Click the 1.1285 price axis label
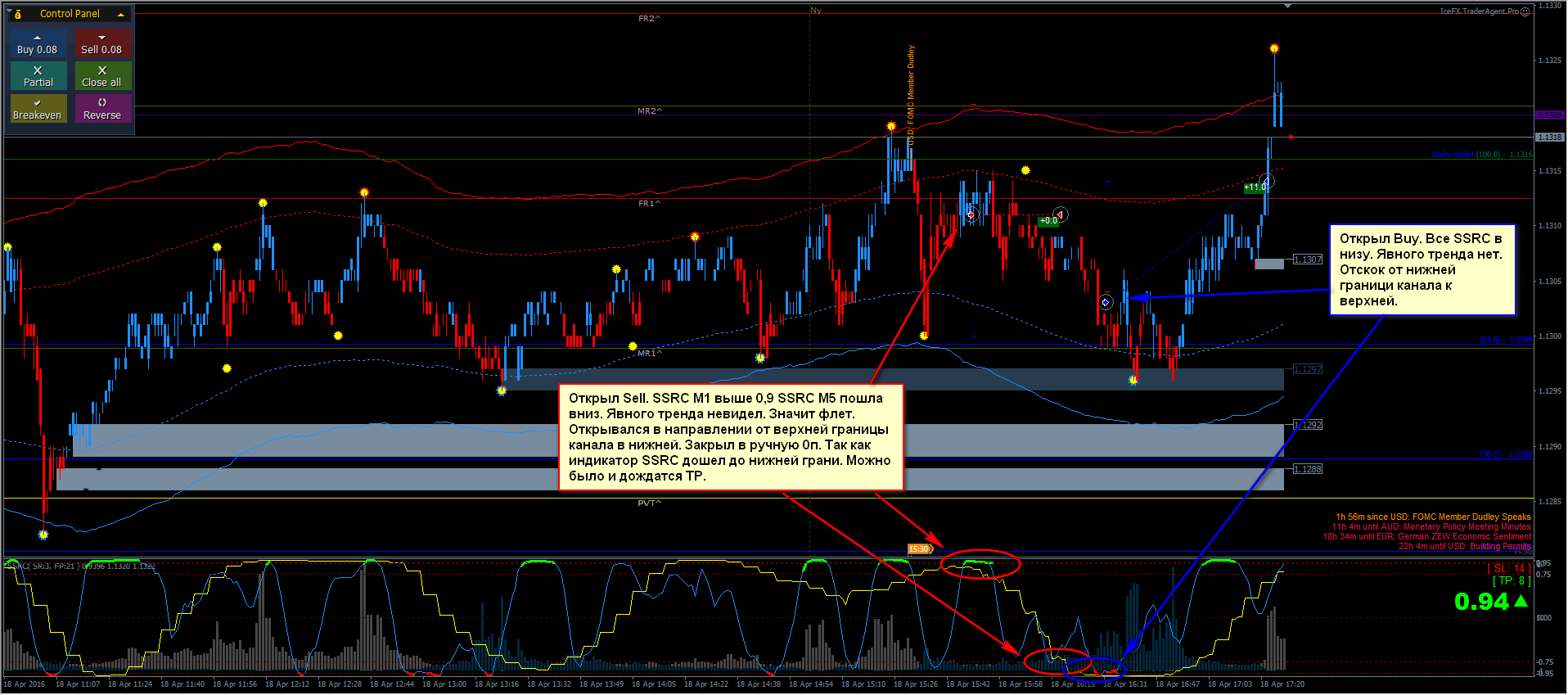This screenshot has width=1568, height=695. (1550, 501)
